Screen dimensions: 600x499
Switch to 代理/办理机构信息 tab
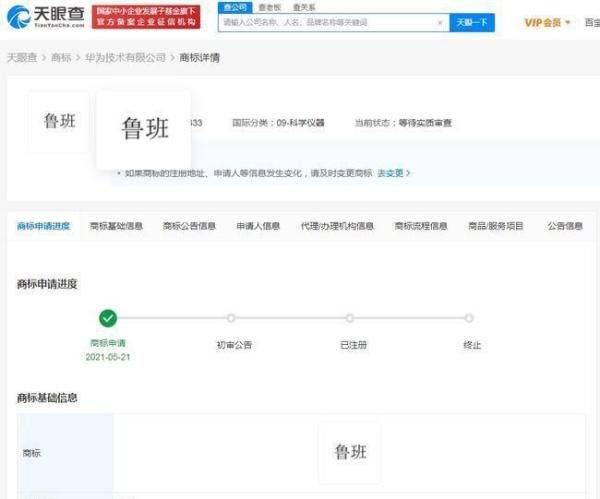coord(337,226)
